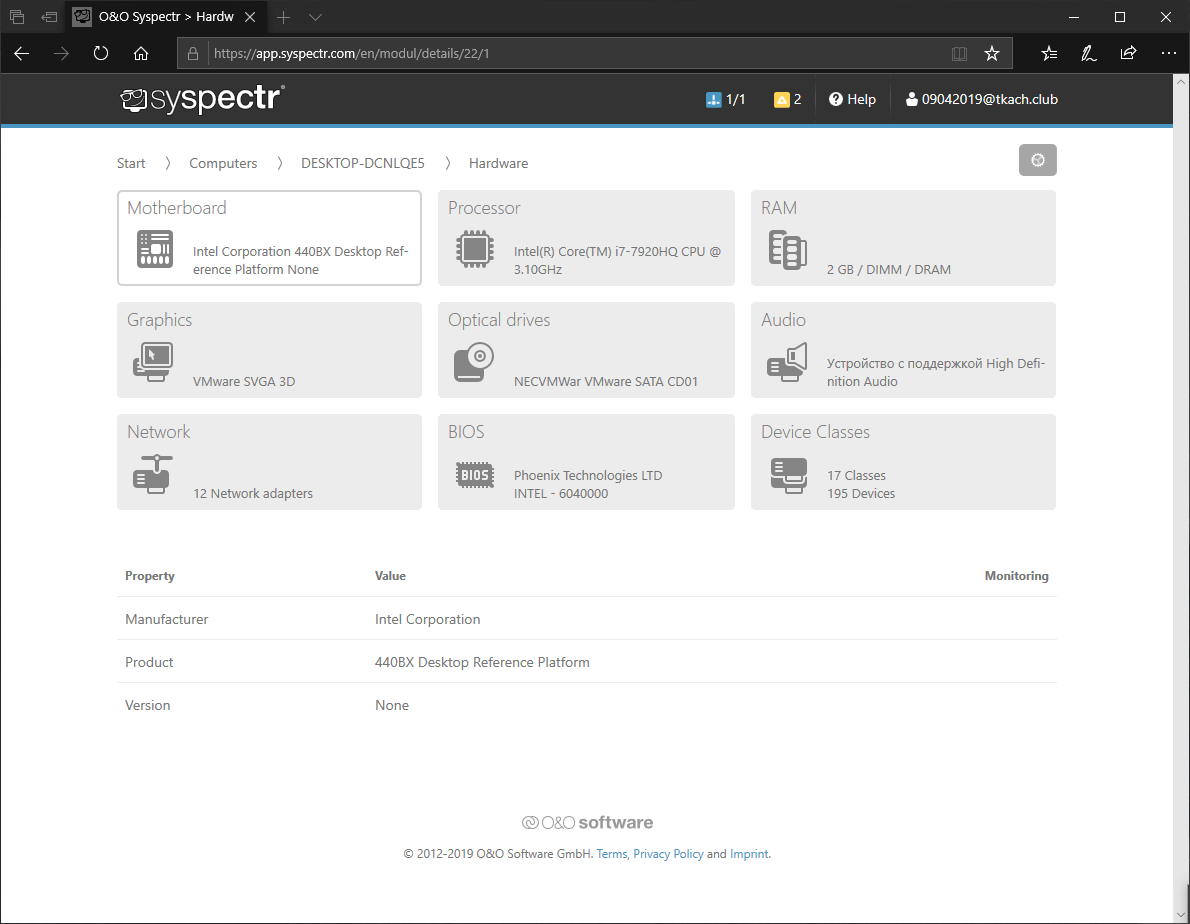
Task: Open DESKTOP-DCNLQE5 breadcrumb
Action: pos(363,163)
